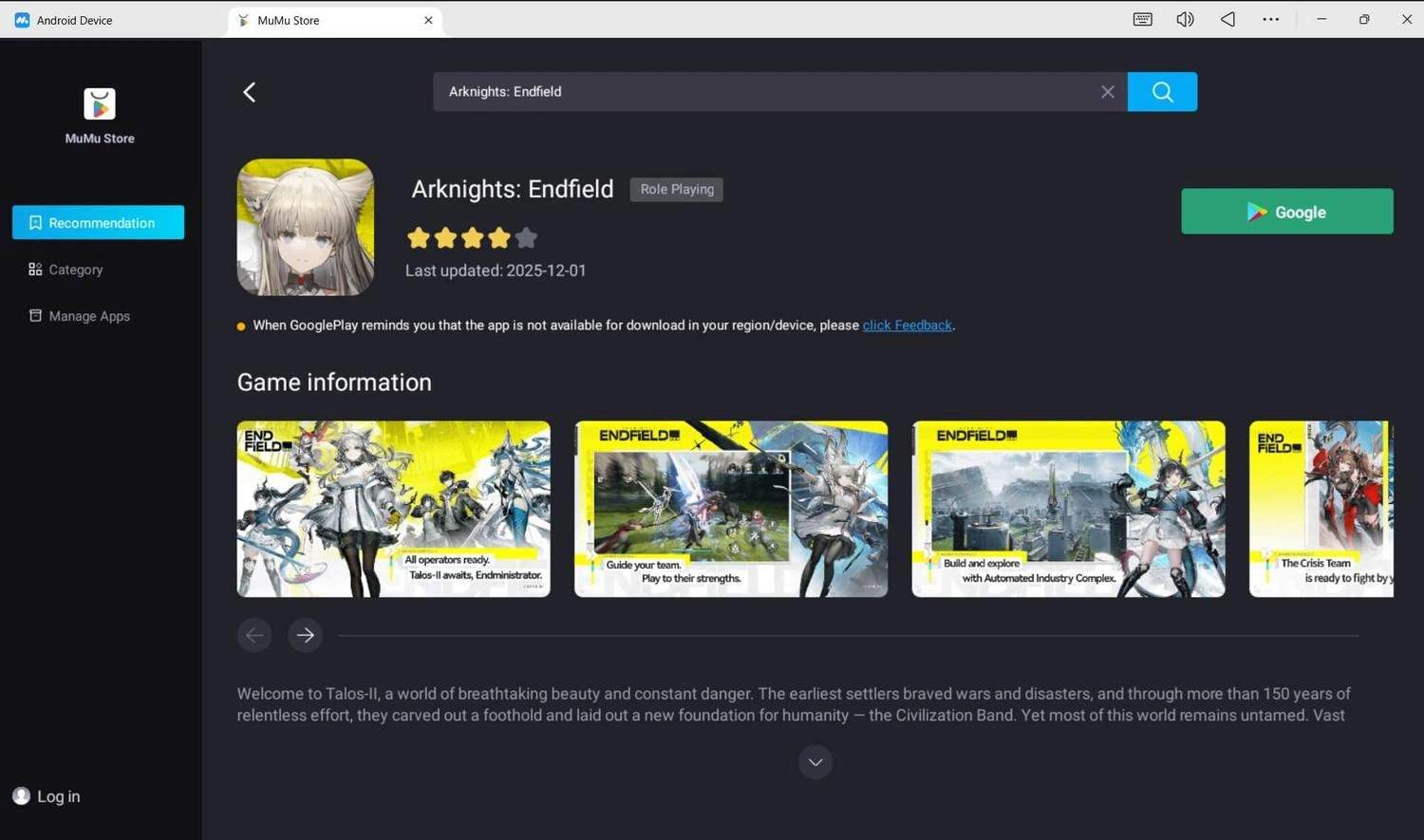Select the MuMu Store tab
Viewport: 1424px width, 840px height.
(x=288, y=19)
